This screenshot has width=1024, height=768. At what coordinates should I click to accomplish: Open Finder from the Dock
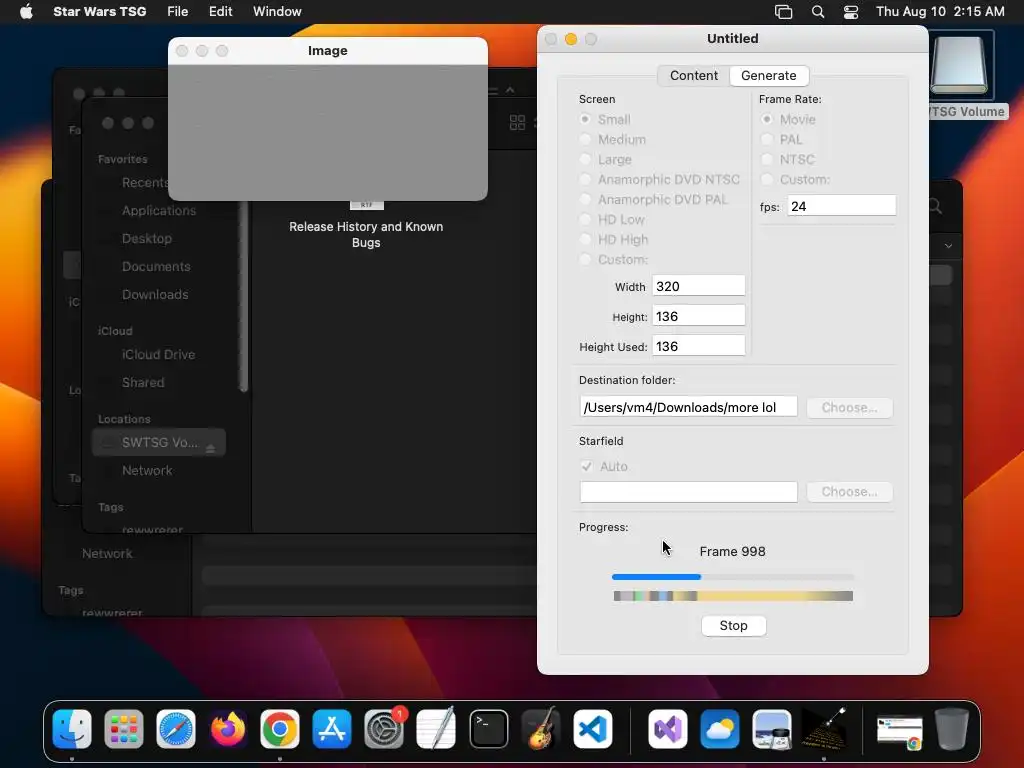click(72, 729)
